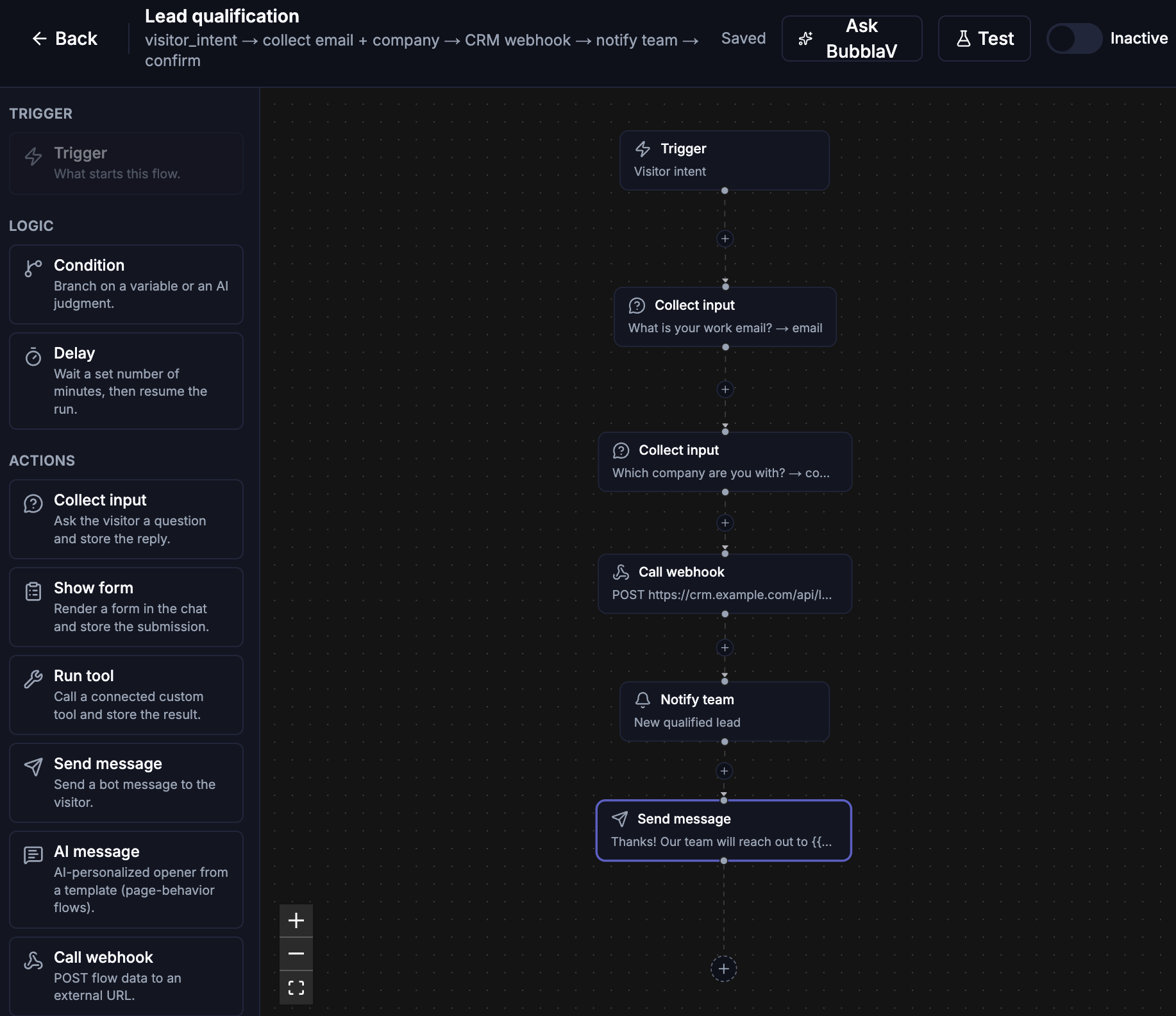This screenshot has height=1016, width=1176.
Task: Click the Run tool wrench icon
Action: (33, 679)
